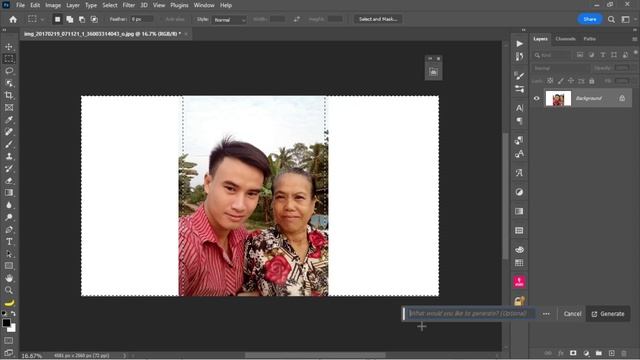Image resolution: width=640 pixels, height=360 pixels.
Task: Select the Lasso tool
Action: [9, 71]
